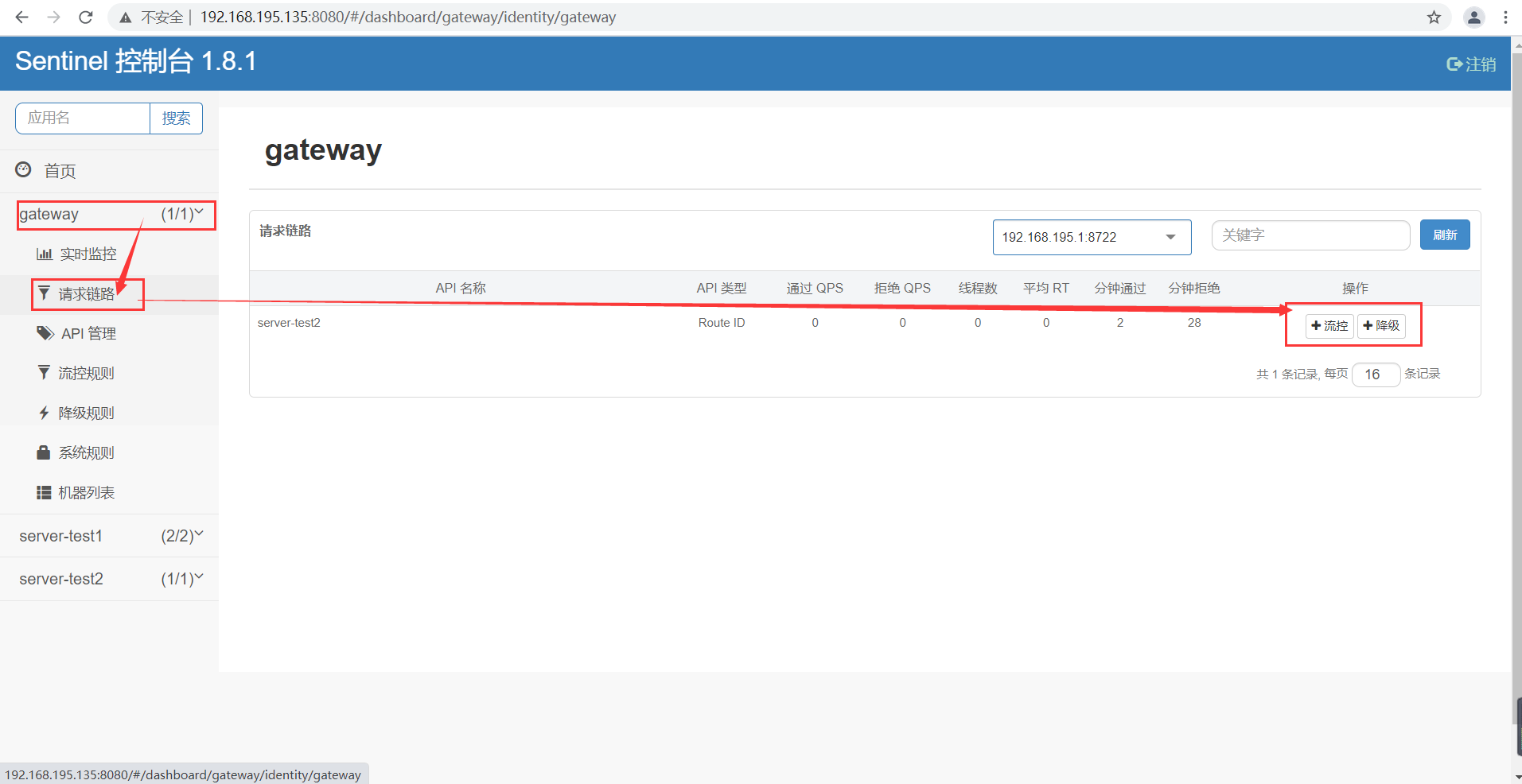The image size is (1522, 784).
Task: Click the 分钟通过 column header
Action: pos(1120,288)
